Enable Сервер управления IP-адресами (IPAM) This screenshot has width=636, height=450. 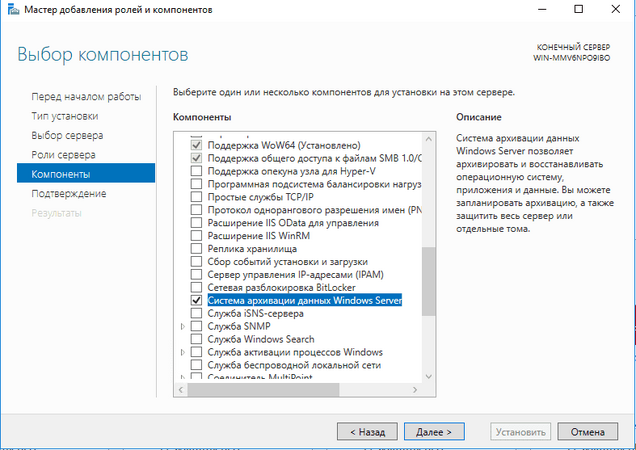click(196, 275)
